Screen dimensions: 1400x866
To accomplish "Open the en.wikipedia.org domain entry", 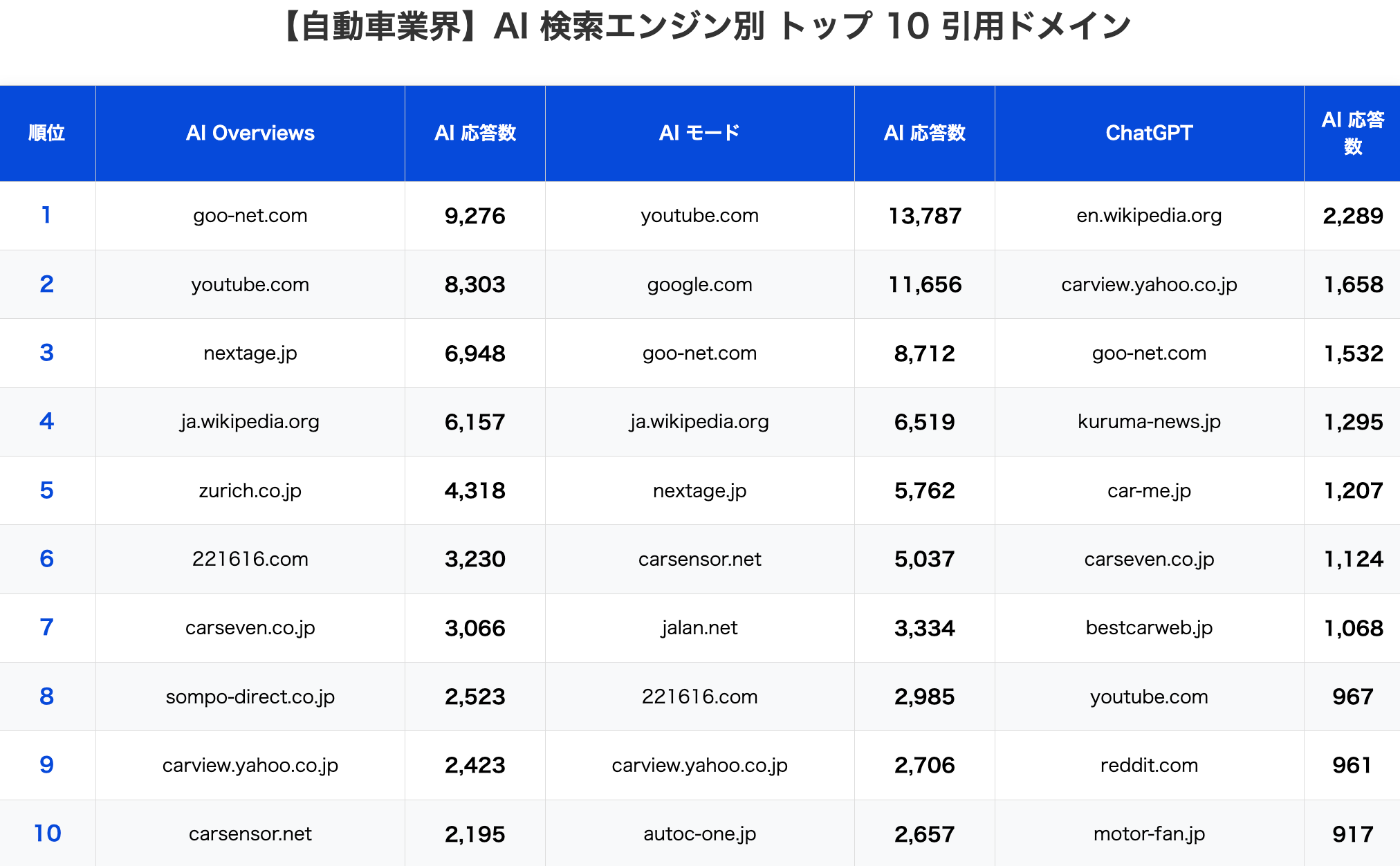I will point(1149,216).
